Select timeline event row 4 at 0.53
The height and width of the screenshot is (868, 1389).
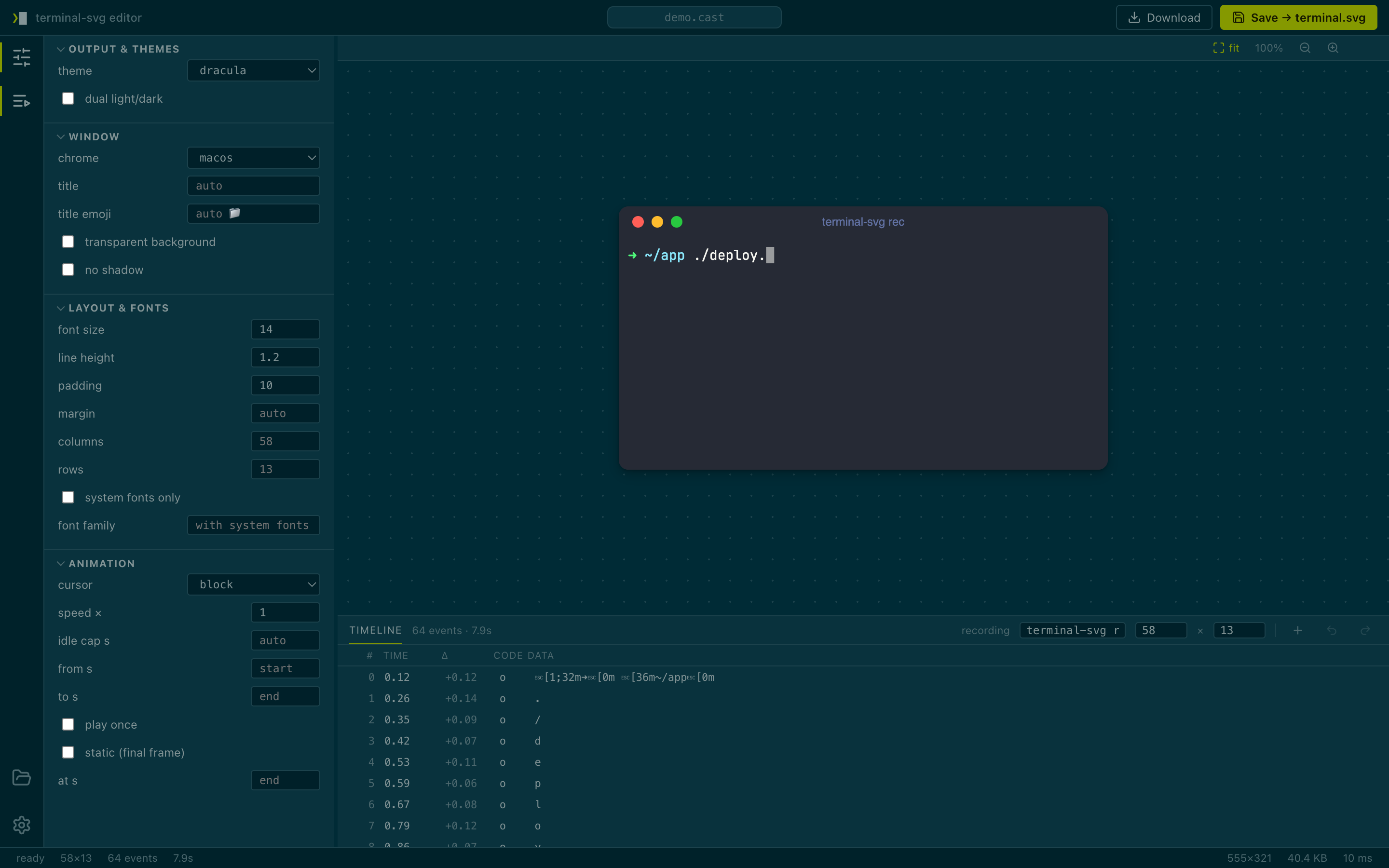pos(863,762)
